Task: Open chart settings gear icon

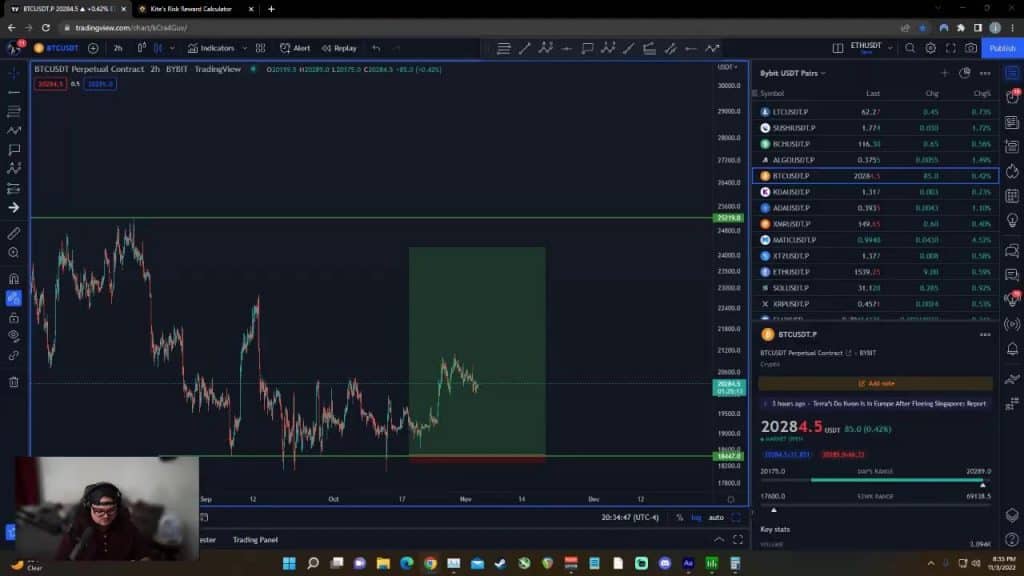Action: click(930, 48)
